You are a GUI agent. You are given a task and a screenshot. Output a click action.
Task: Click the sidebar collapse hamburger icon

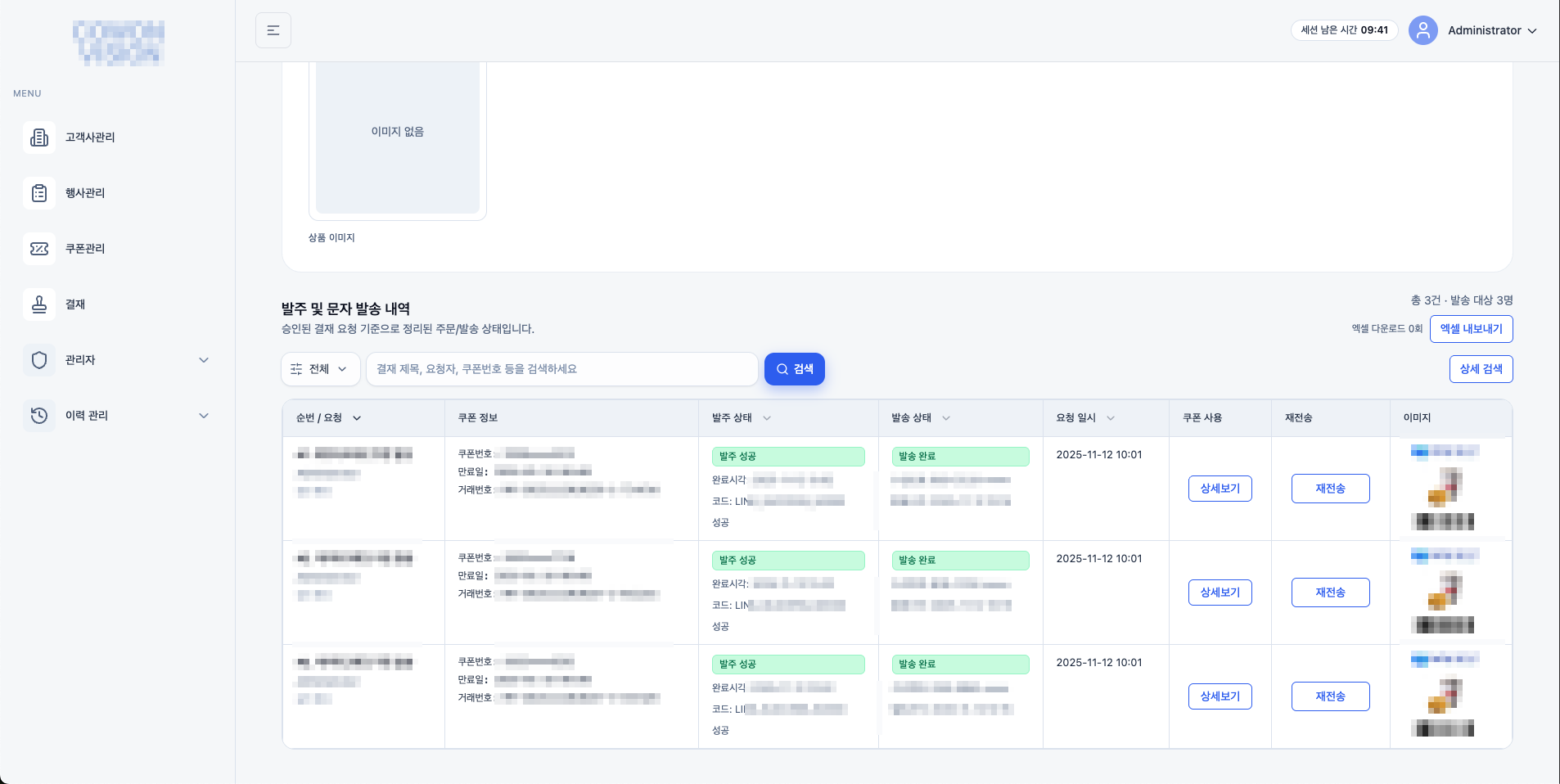coord(273,30)
